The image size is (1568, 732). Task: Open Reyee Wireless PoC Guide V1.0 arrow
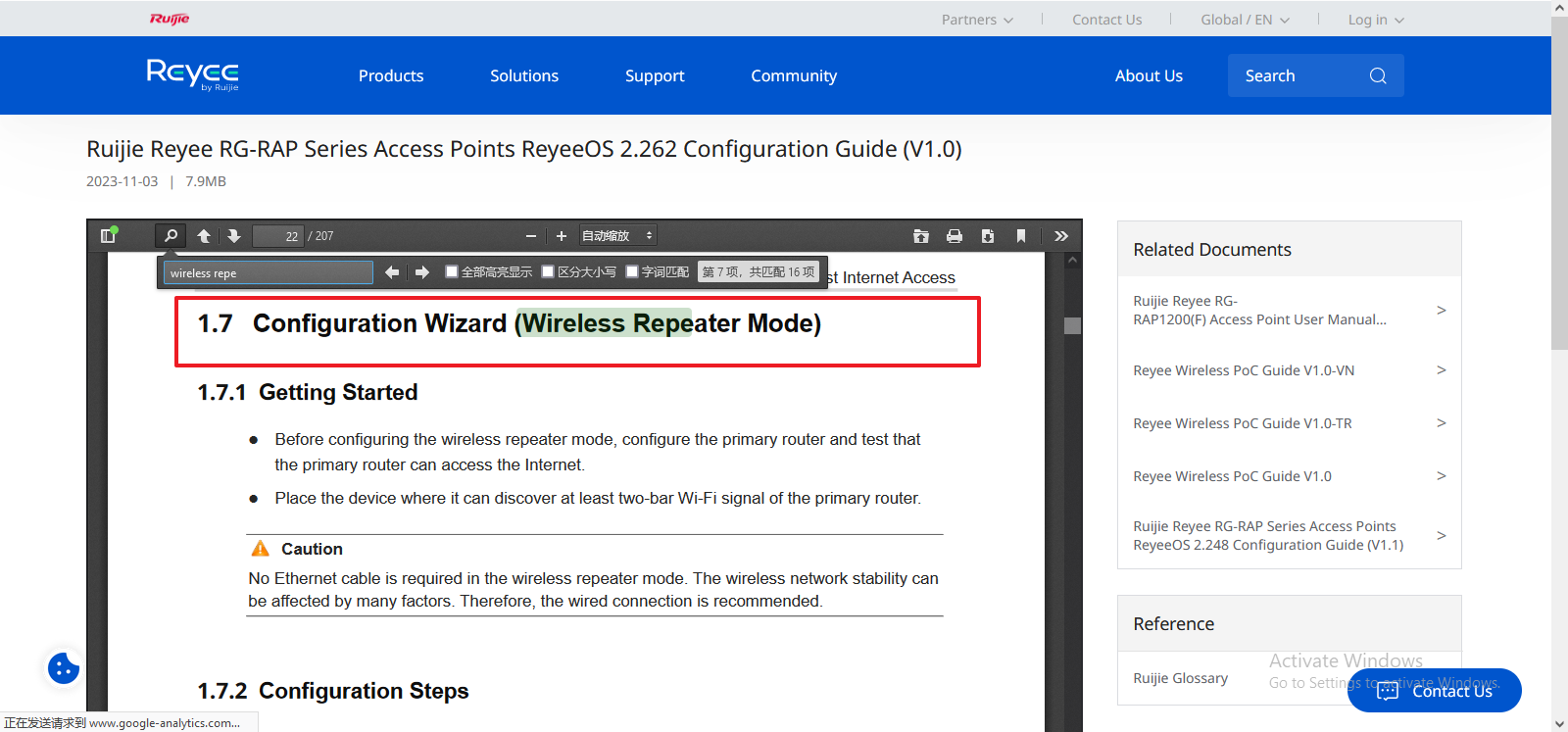point(1442,475)
